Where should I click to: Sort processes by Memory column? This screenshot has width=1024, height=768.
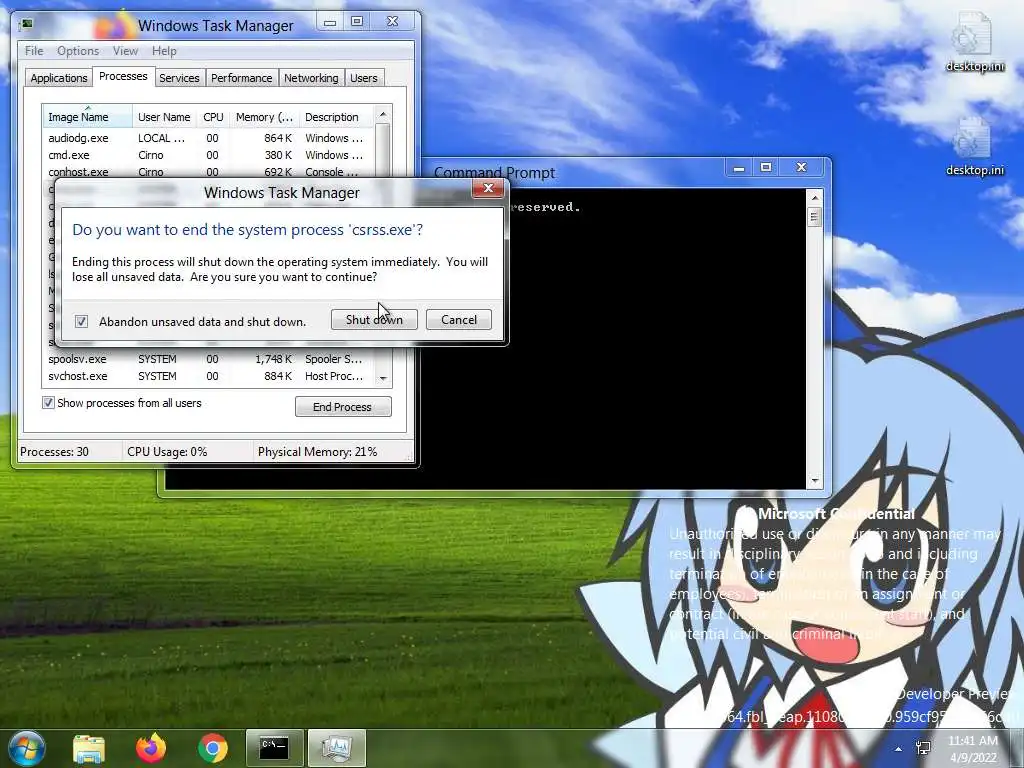pos(264,117)
